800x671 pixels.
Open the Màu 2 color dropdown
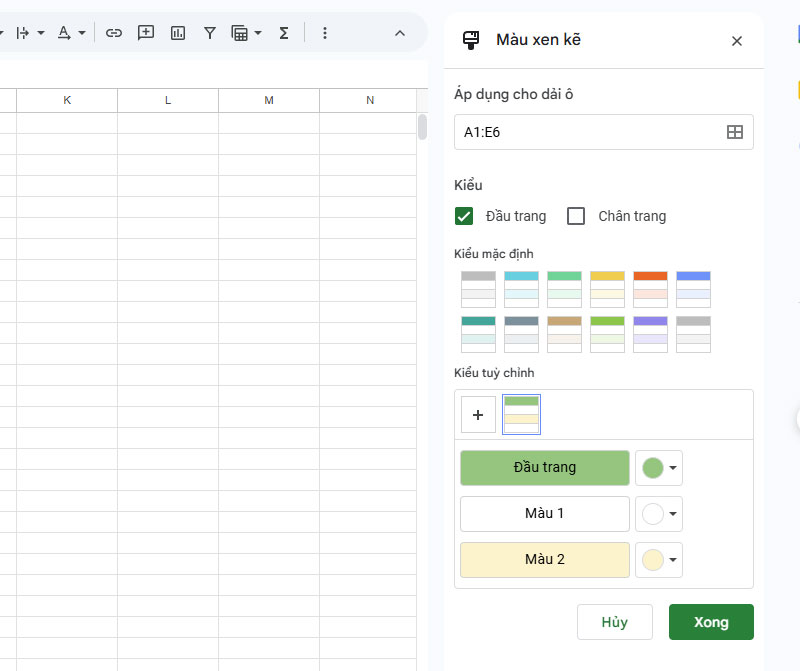pyautogui.click(x=659, y=560)
